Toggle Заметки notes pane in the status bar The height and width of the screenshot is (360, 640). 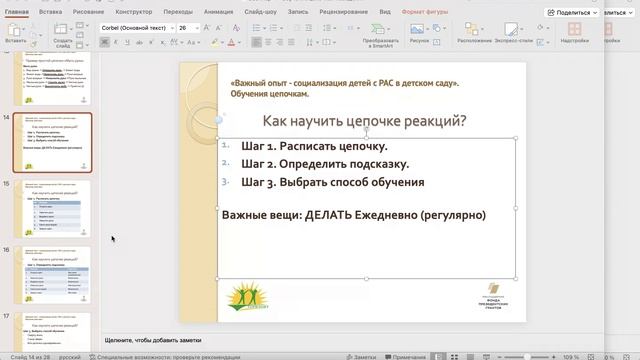[x=361, y=357]
